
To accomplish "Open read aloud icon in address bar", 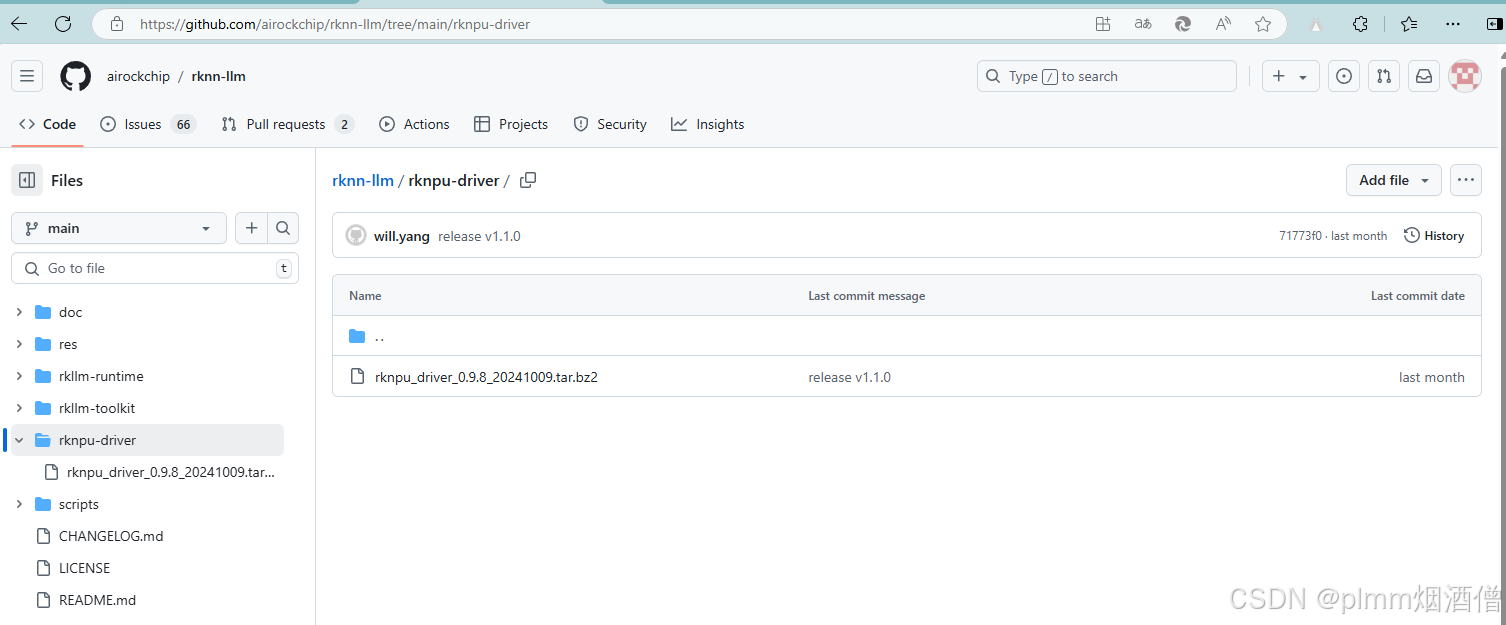I will tap(1223, 24).
